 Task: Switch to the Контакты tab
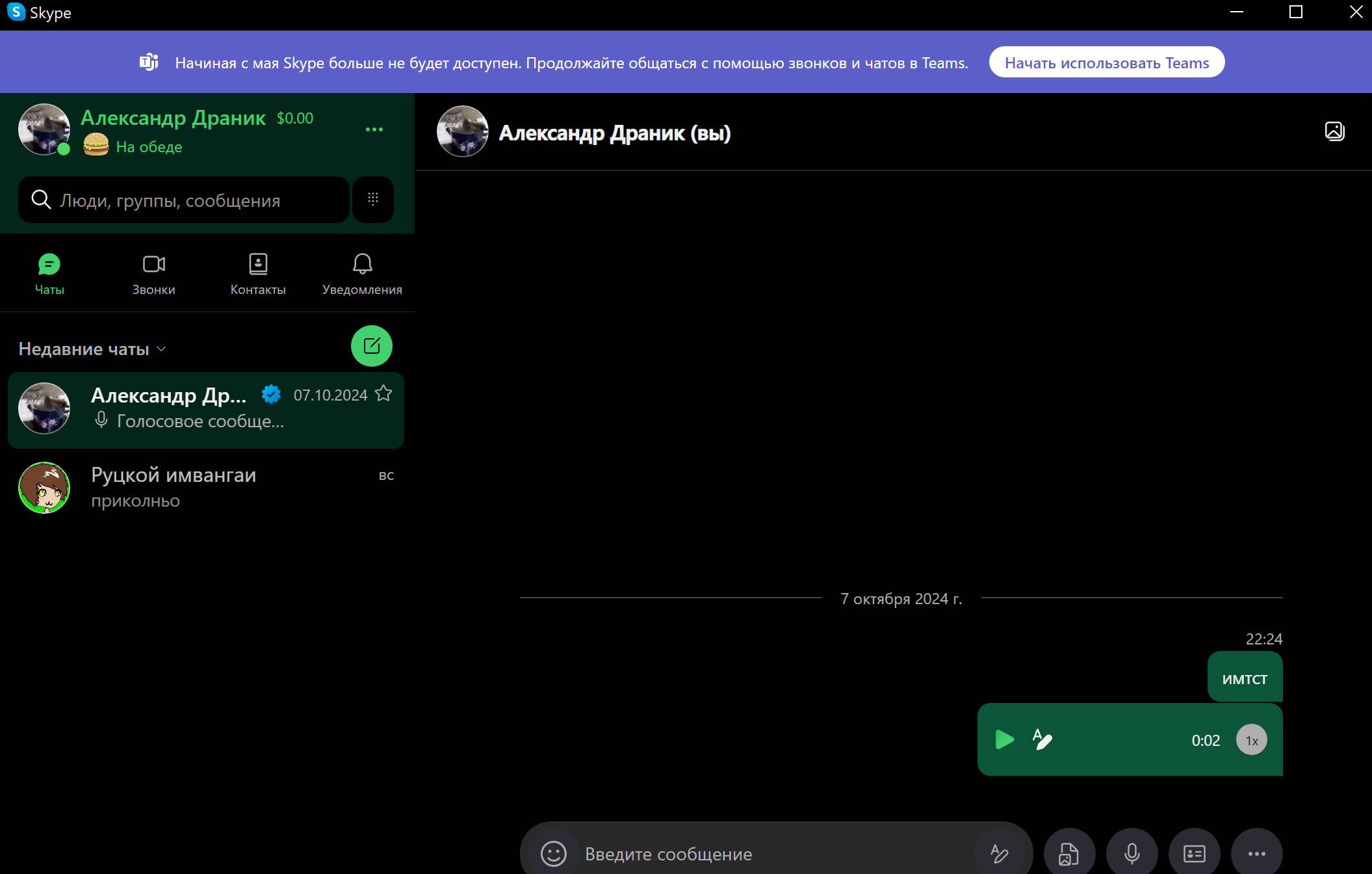point(258,274)
